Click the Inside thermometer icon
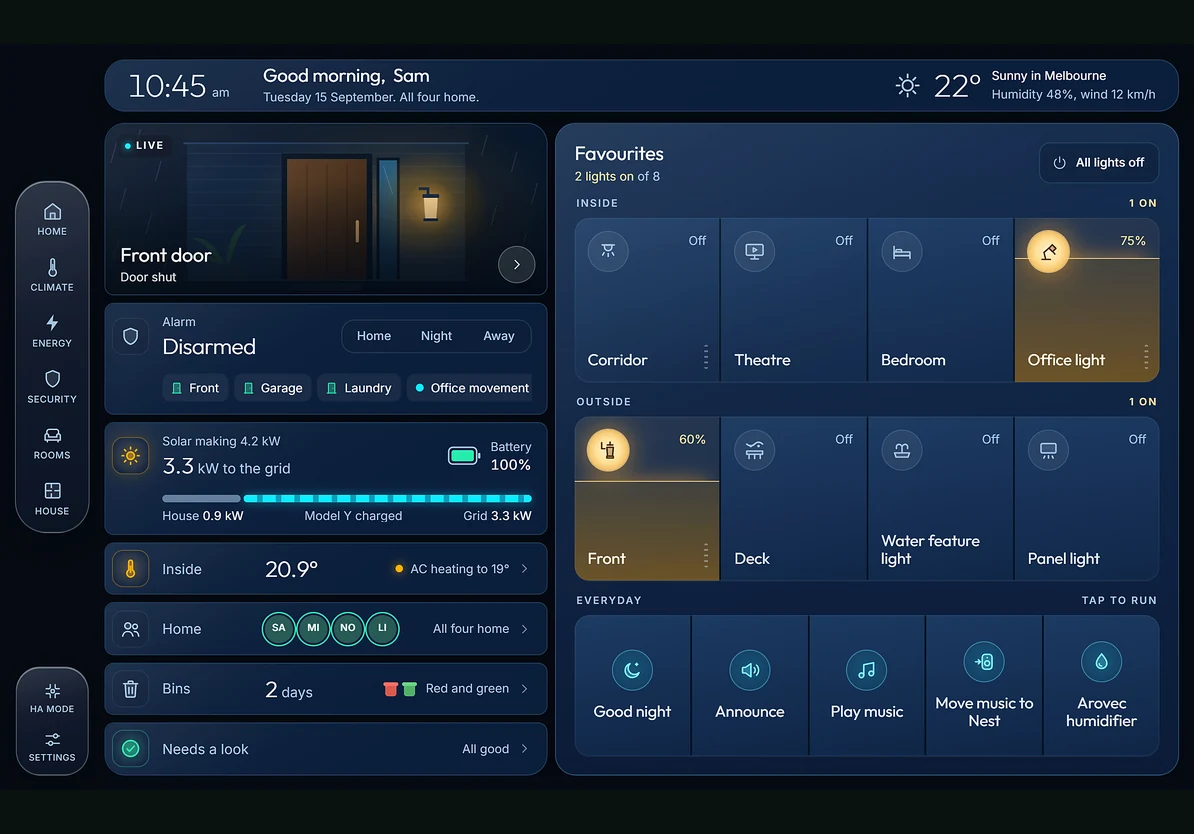Viewport: 1194px width, 834px height. click(131, 569)
